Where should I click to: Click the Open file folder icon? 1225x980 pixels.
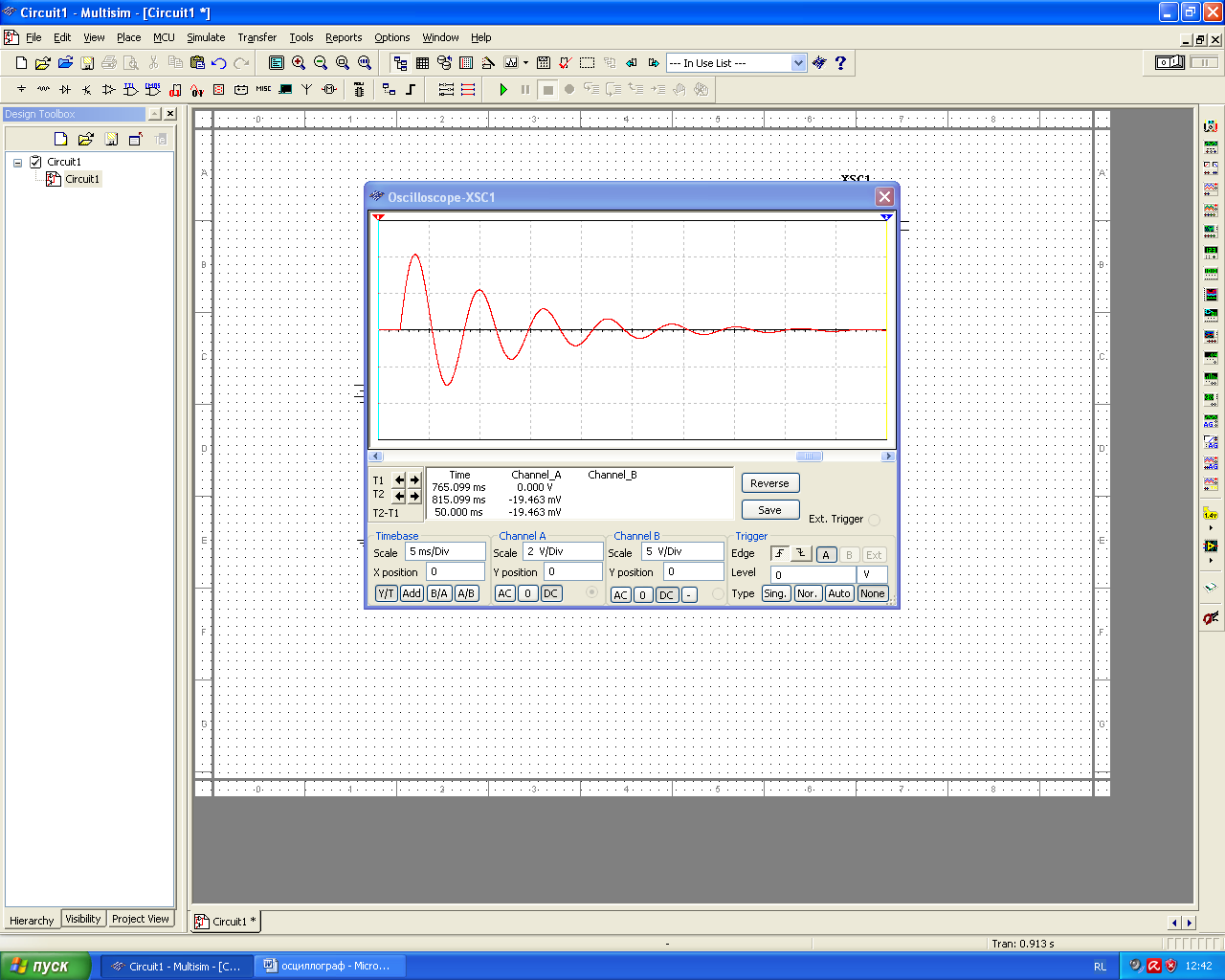point(43,63)
